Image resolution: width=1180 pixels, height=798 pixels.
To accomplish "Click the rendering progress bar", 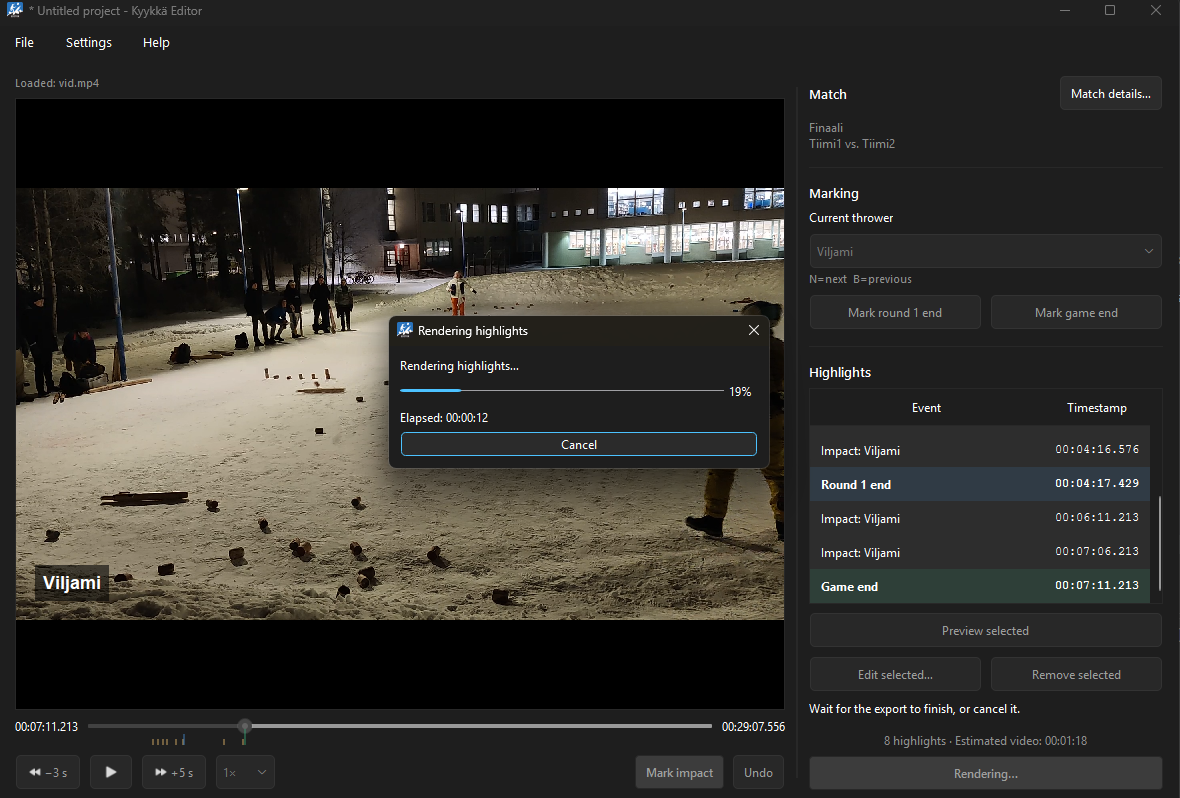I will tap(561, 391).
